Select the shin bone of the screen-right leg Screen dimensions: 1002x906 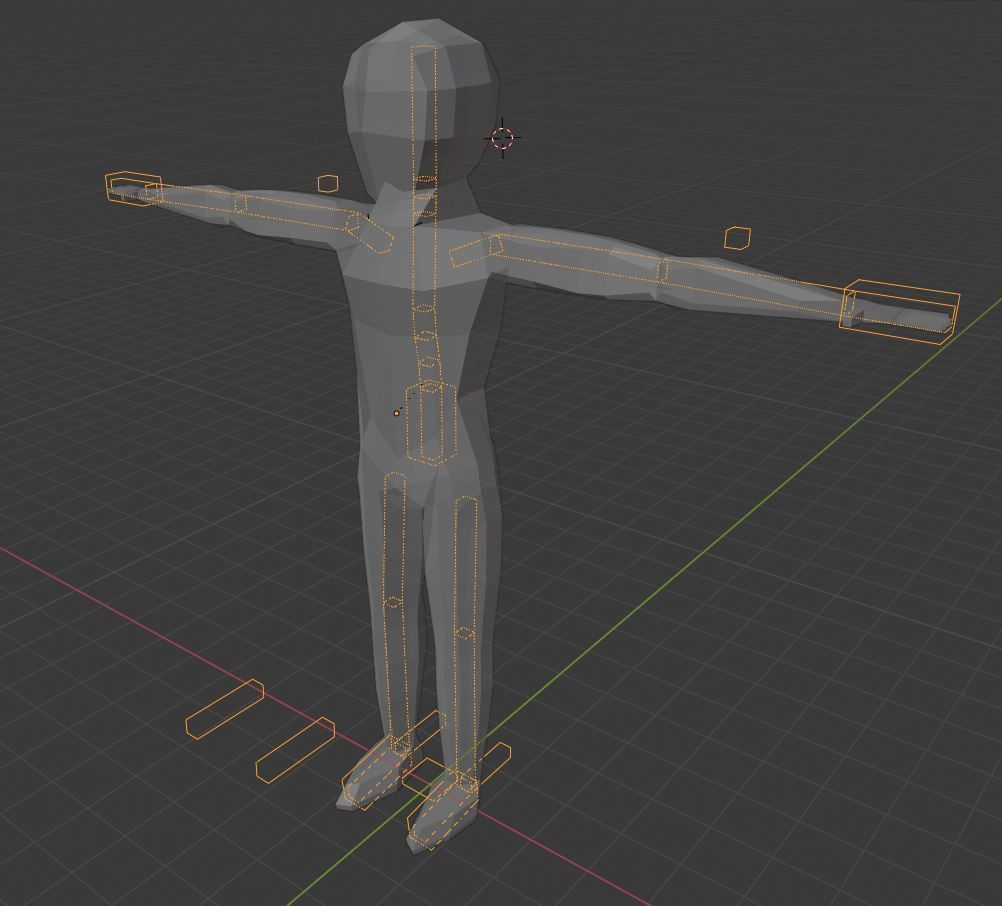point(466,706)
